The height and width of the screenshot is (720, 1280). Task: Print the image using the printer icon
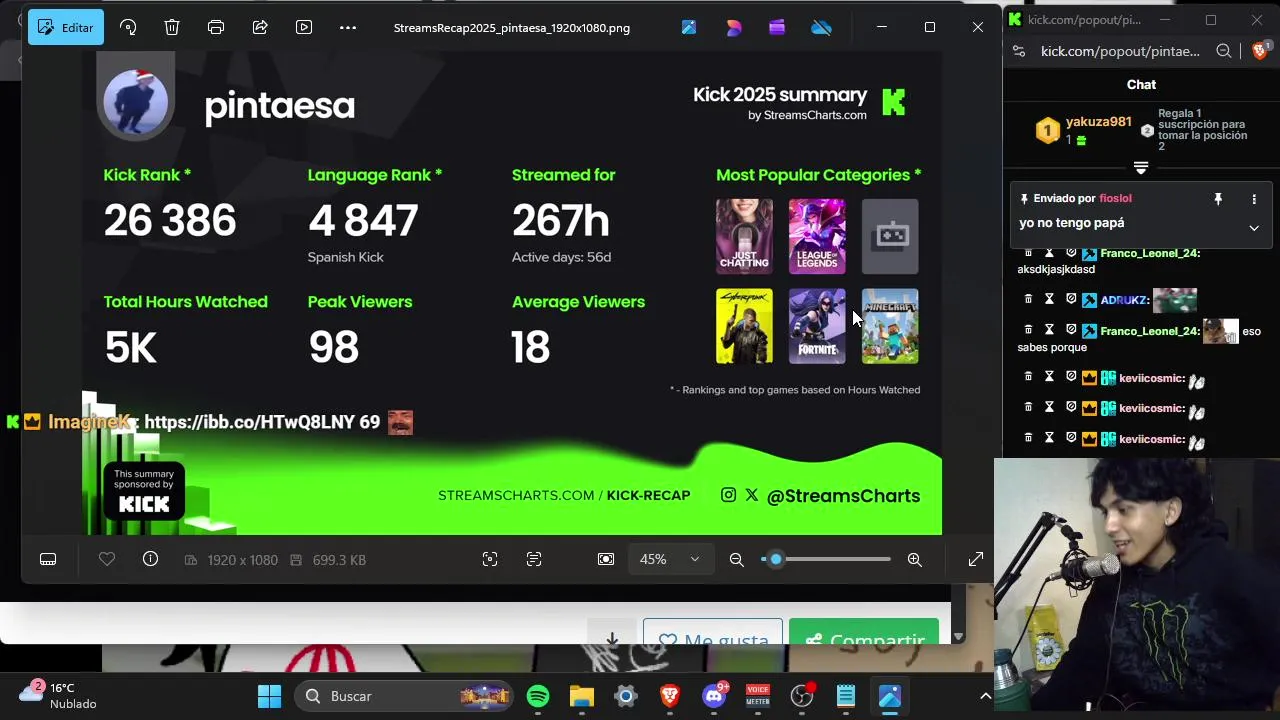pos(216,27)
